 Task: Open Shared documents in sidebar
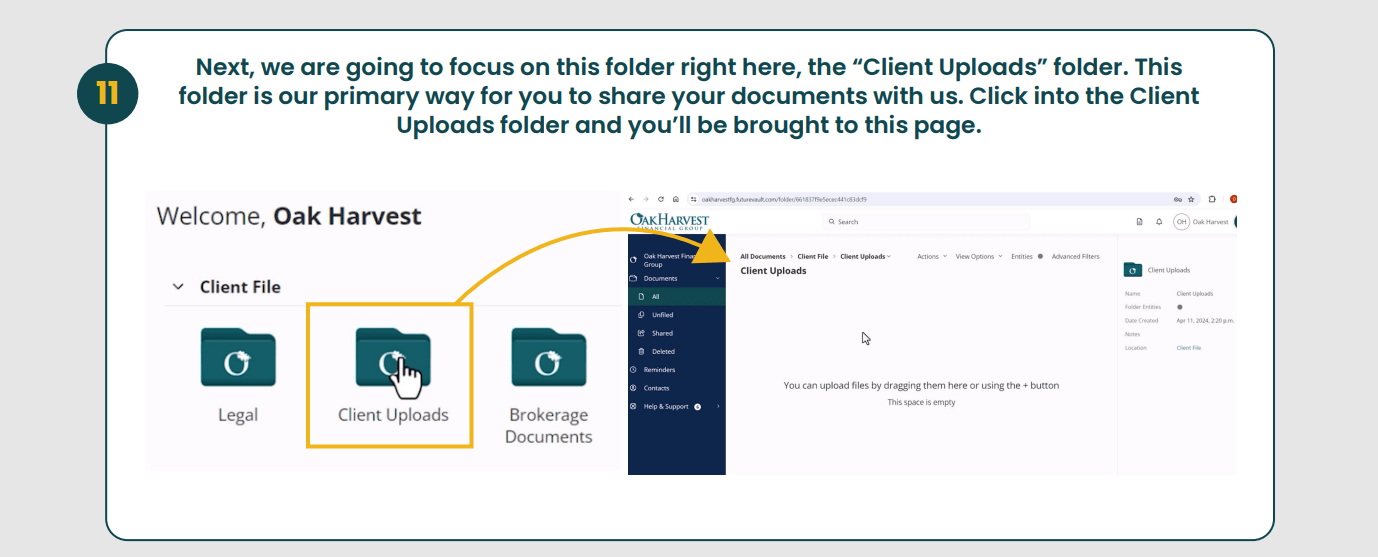pyautogui.click(x=676, y=333)
